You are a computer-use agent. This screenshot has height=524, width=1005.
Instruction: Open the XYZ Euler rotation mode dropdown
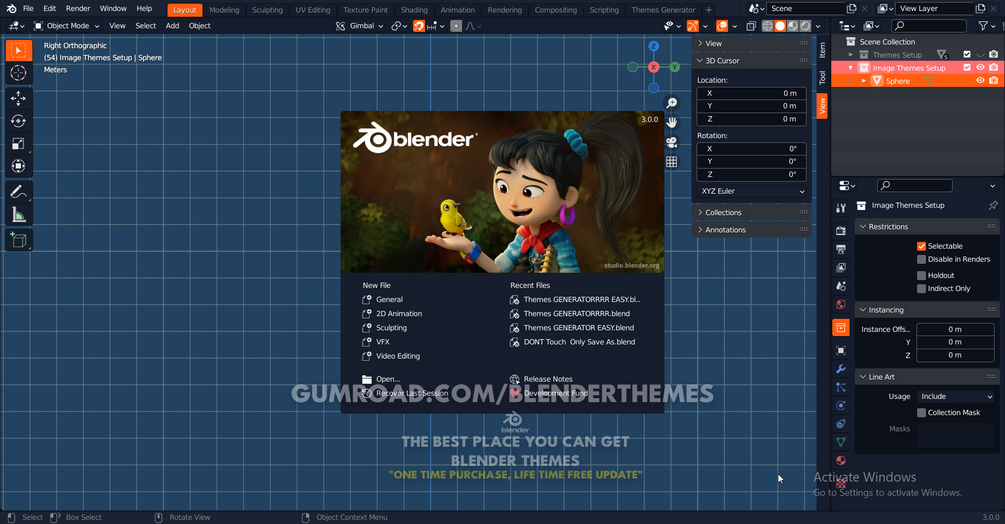pos(752,192)
